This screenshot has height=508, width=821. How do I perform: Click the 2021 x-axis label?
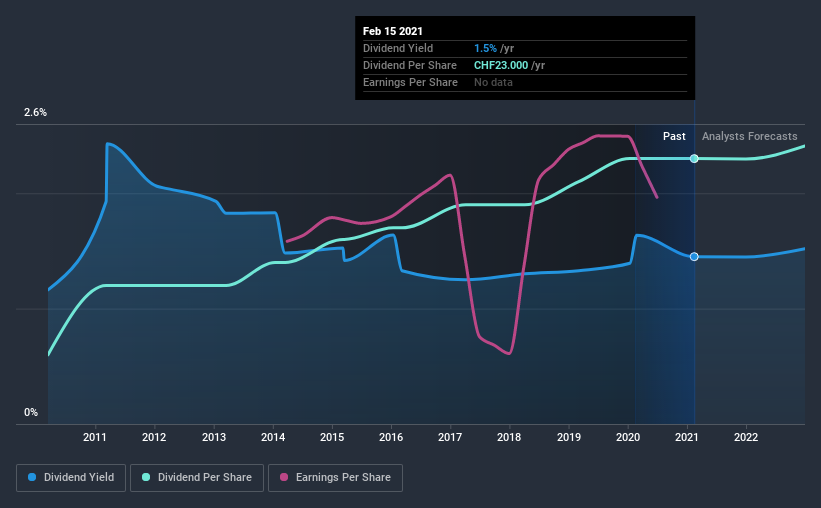point(686,437)
